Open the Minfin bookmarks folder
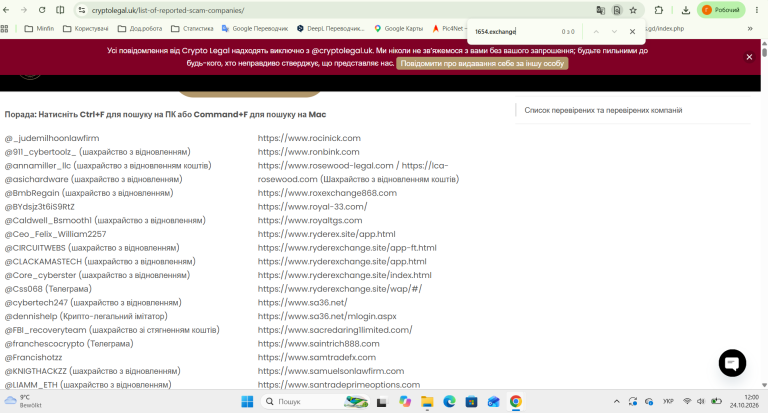This screenshot has height=413, width=768. pos(39,28)
